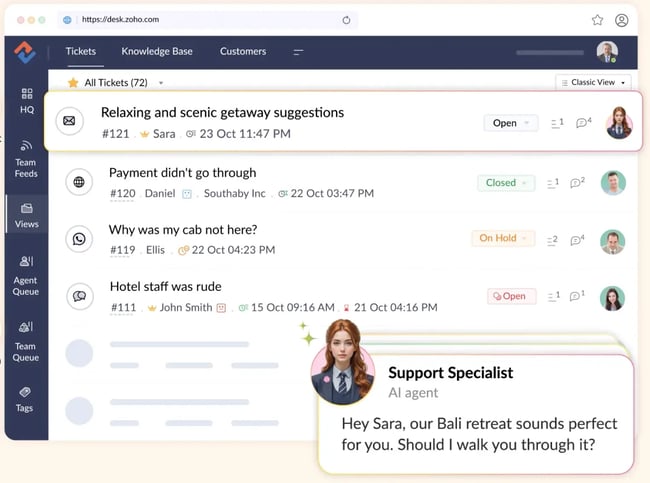Change the Open status on ticket #121
This screenshot has height=483, width=650.
click(x=511, y=123)
